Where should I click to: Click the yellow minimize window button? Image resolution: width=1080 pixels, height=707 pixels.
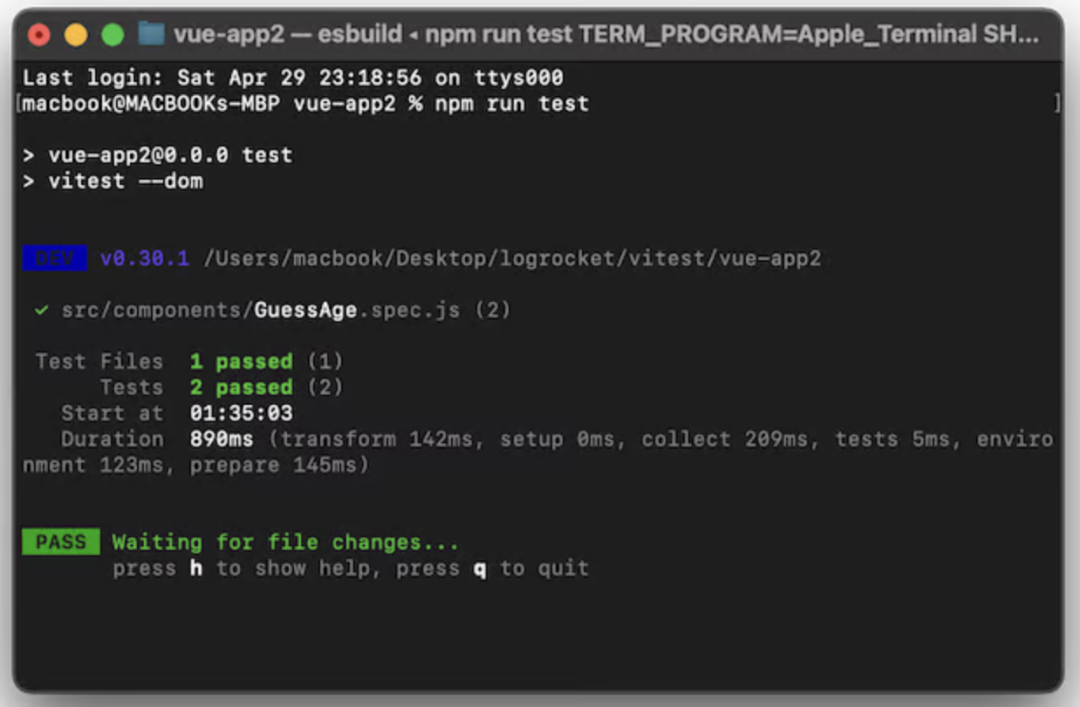tap(76, 34)
